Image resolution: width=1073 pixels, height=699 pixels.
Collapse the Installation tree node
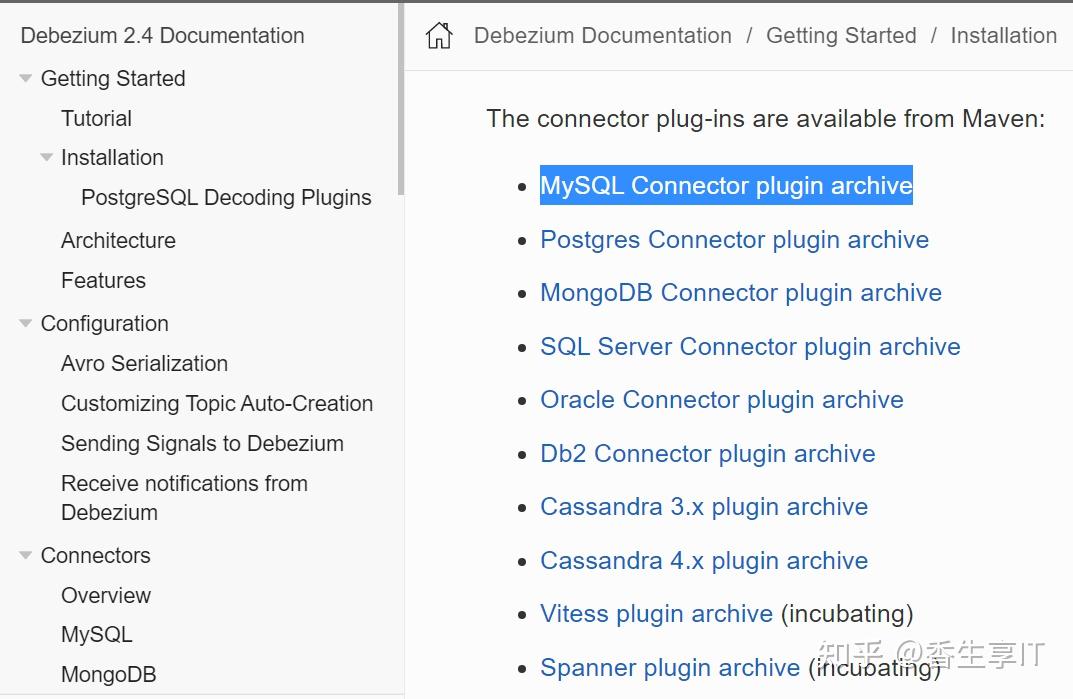(x=46, y=157)
